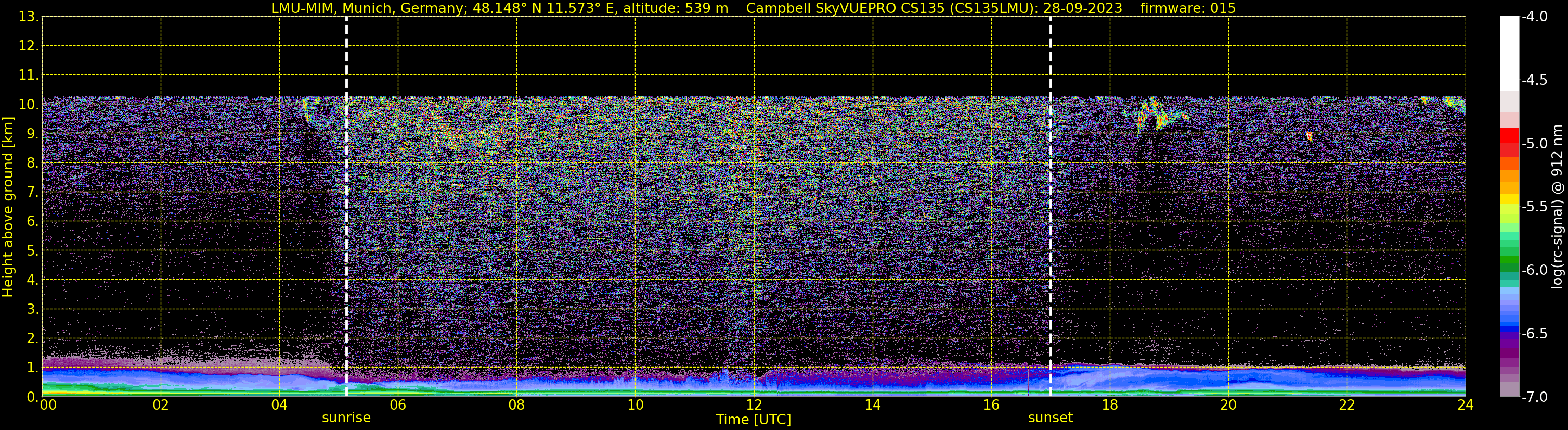Click the height-axis tick label '8.'
The image size is (1568, 430).
(33, 163)
